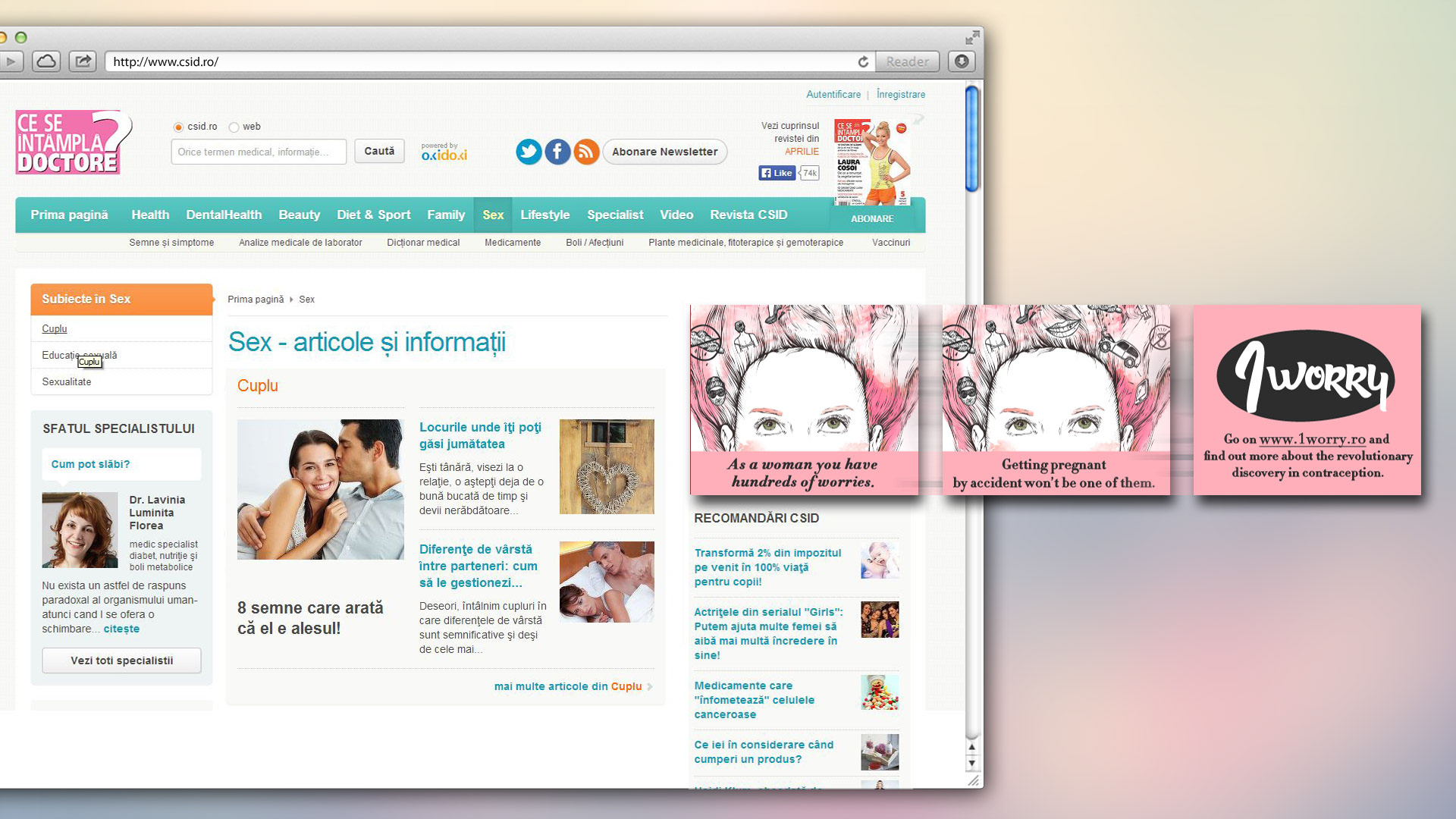Click the CSID site logo
This screenshot has width=1456, height=819.
(74, 143)
